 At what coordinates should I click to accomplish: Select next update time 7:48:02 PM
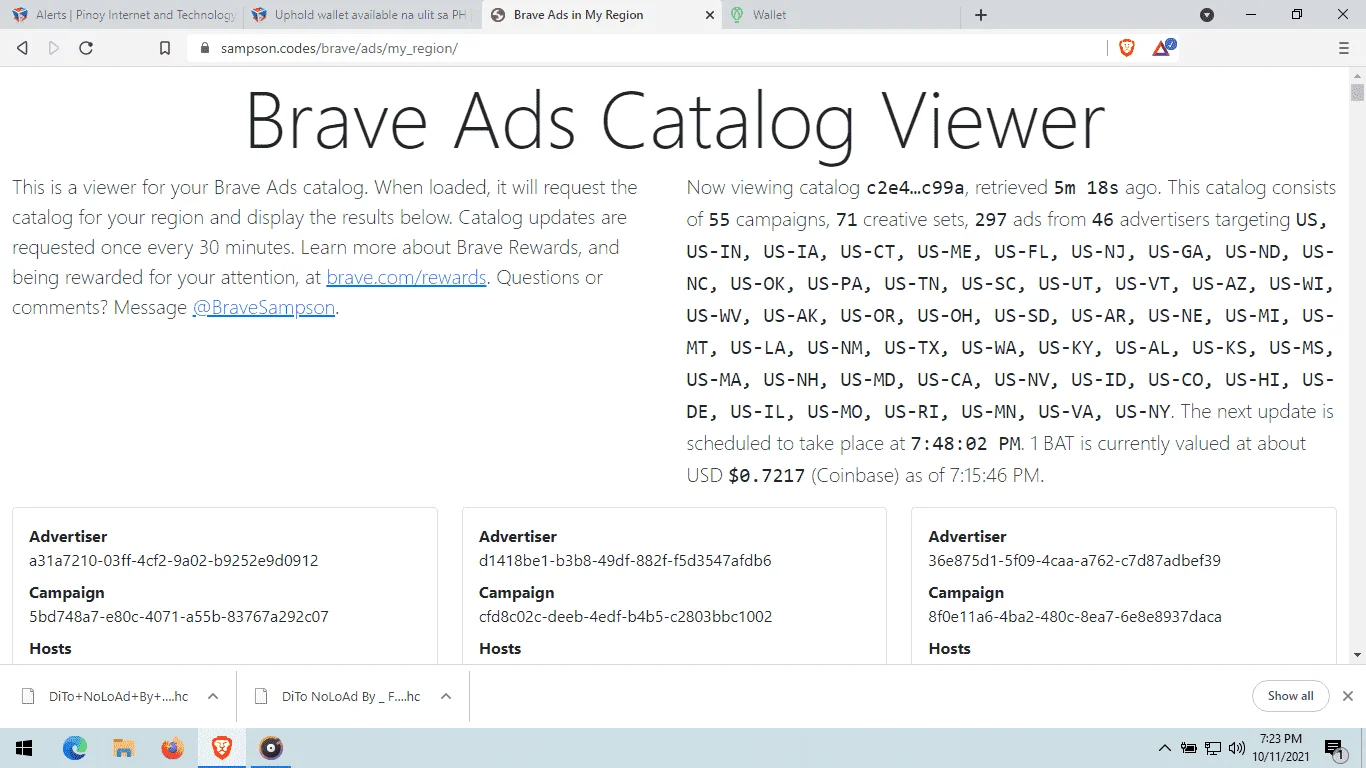[966, 444]
